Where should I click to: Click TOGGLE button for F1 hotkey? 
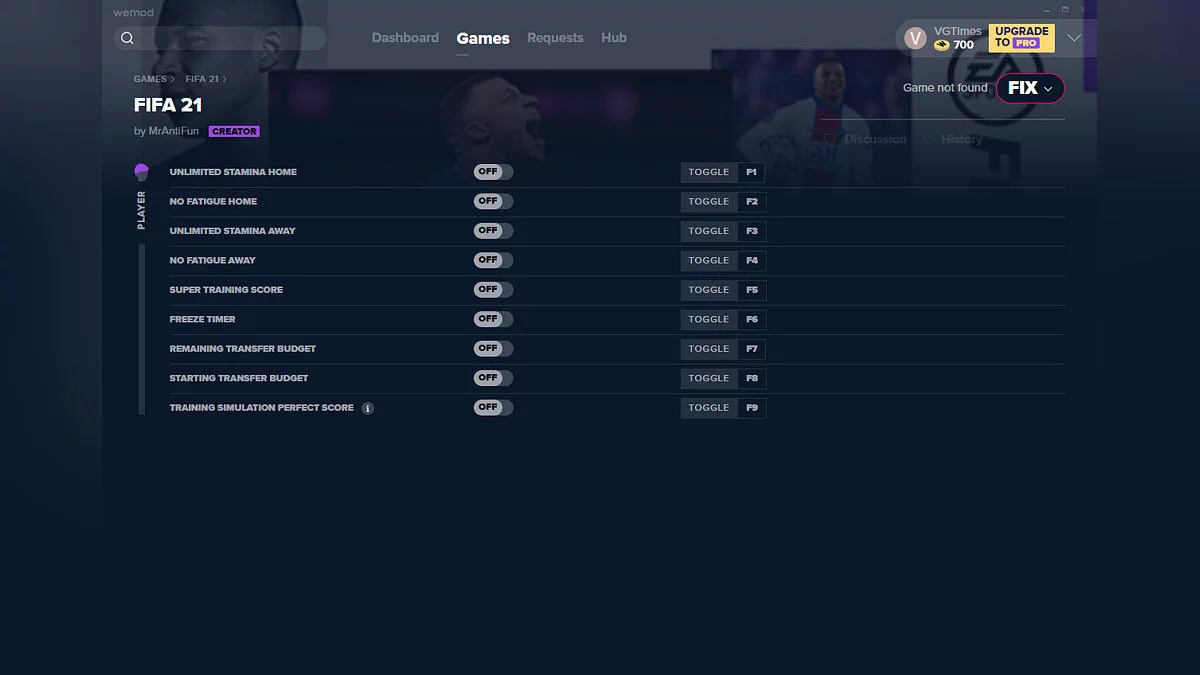[x=709, y=172]
